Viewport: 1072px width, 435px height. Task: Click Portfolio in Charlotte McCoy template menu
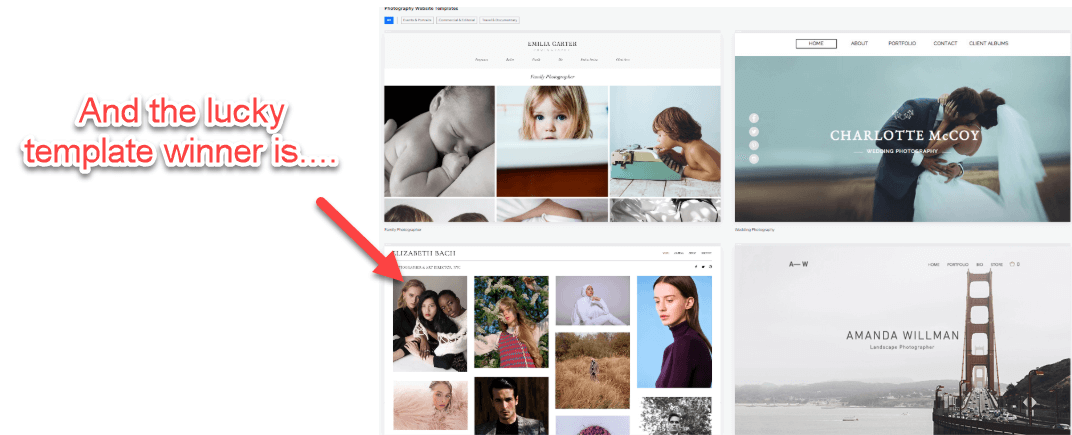(902, 43)
